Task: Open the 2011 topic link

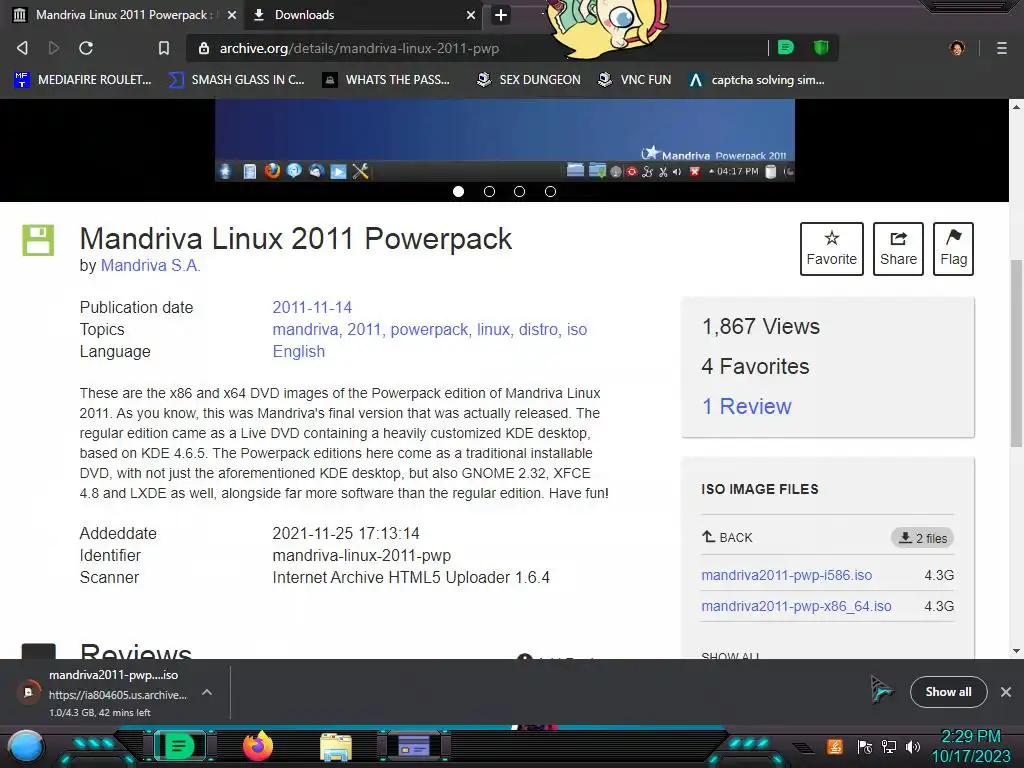Action: point(366,330)
